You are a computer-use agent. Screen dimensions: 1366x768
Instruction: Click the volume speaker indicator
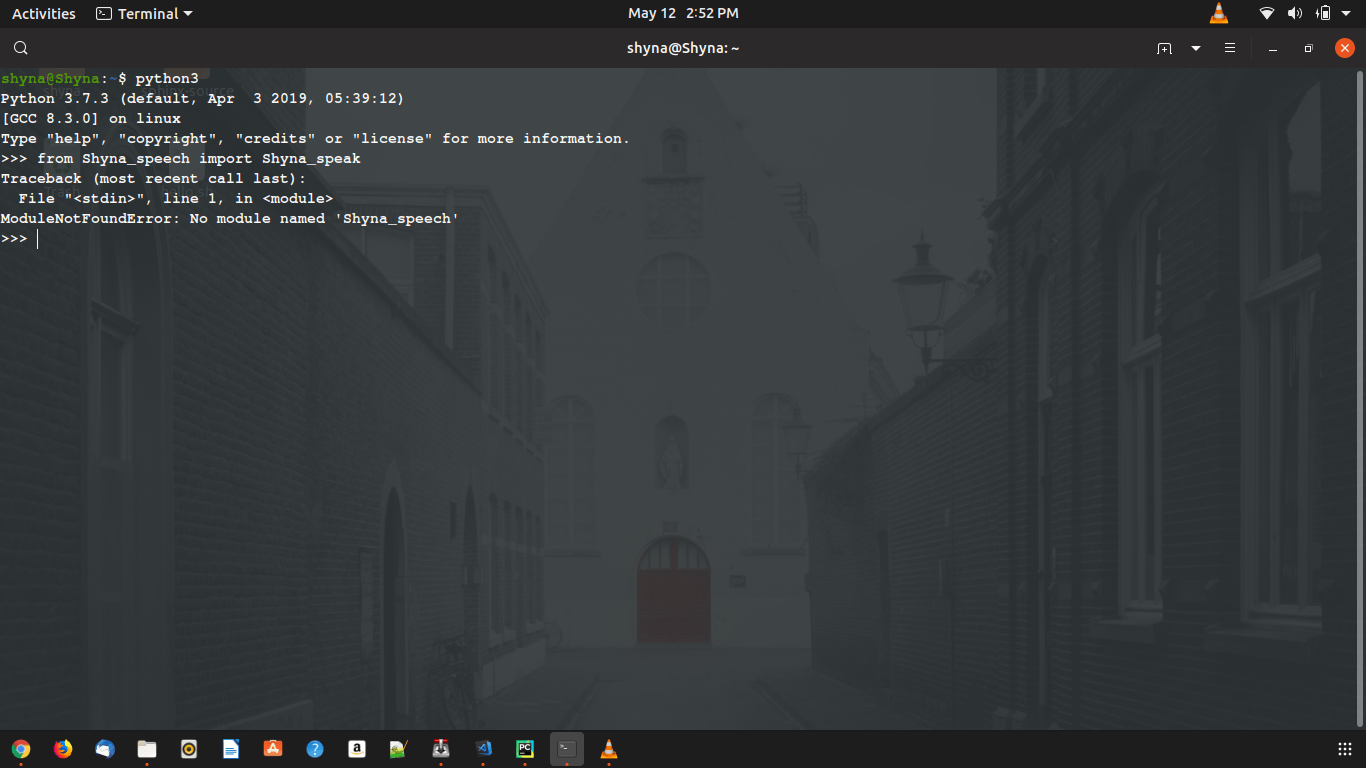coord(1295,14)
